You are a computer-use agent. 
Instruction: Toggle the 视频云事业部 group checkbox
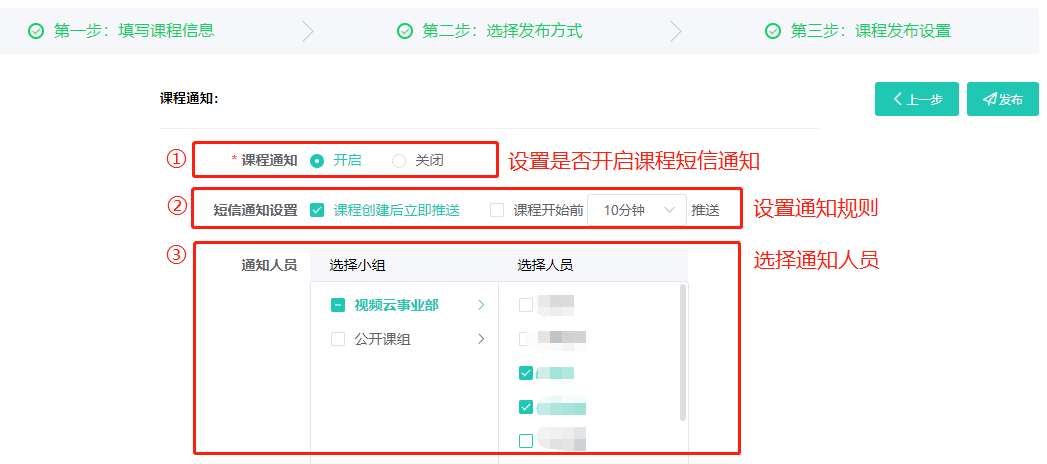coord(338,305)
